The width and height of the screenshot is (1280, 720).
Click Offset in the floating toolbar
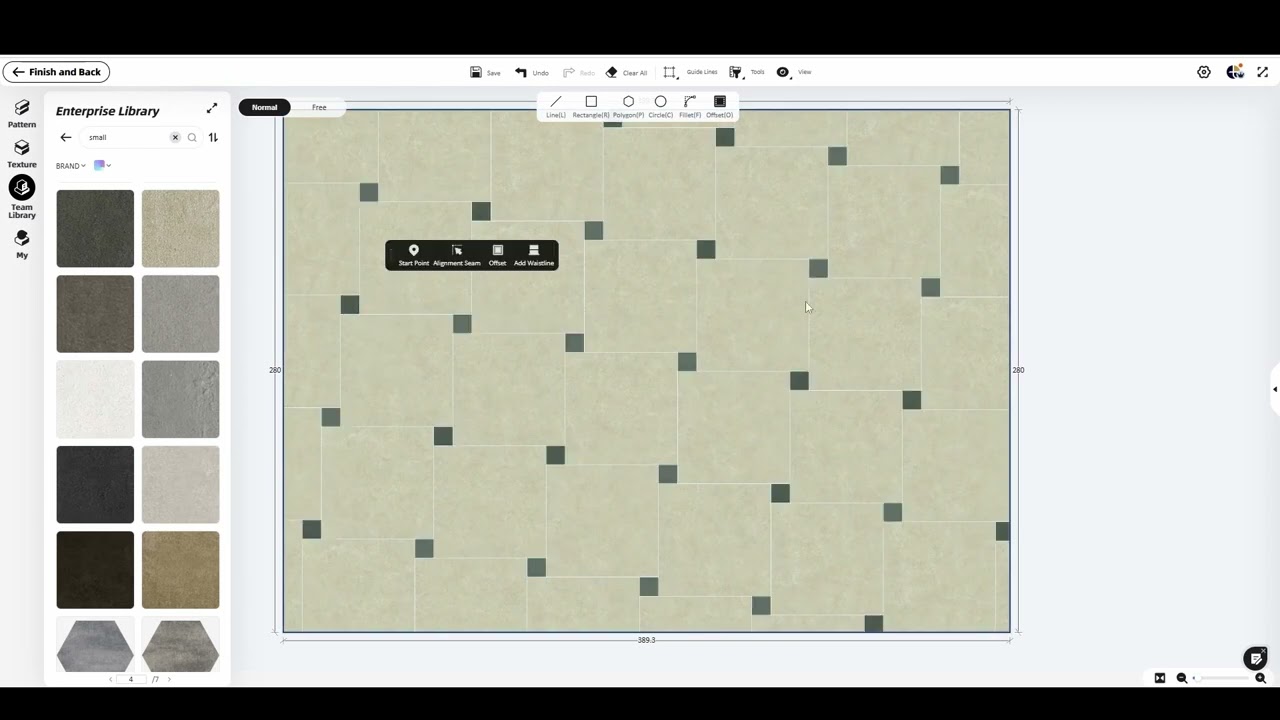coord(497,256)
